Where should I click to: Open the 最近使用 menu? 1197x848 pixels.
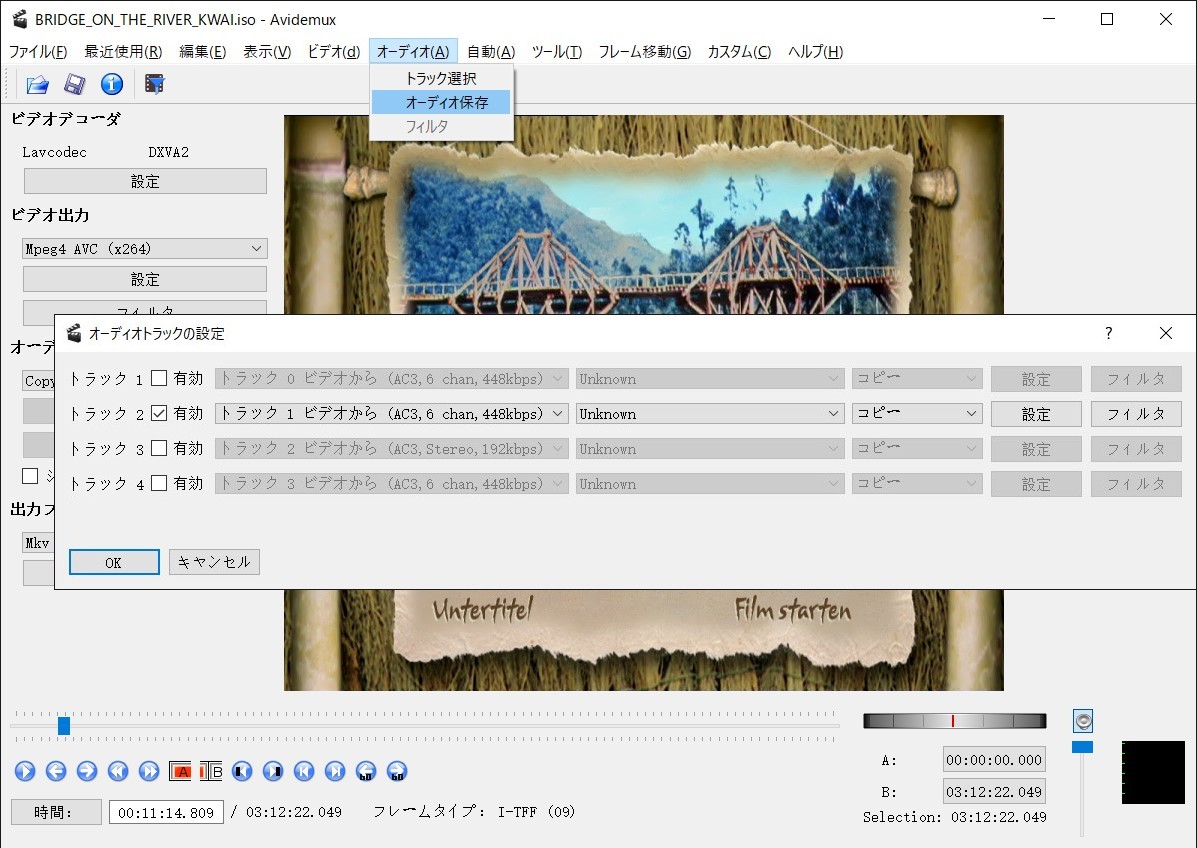click(123, 51)
